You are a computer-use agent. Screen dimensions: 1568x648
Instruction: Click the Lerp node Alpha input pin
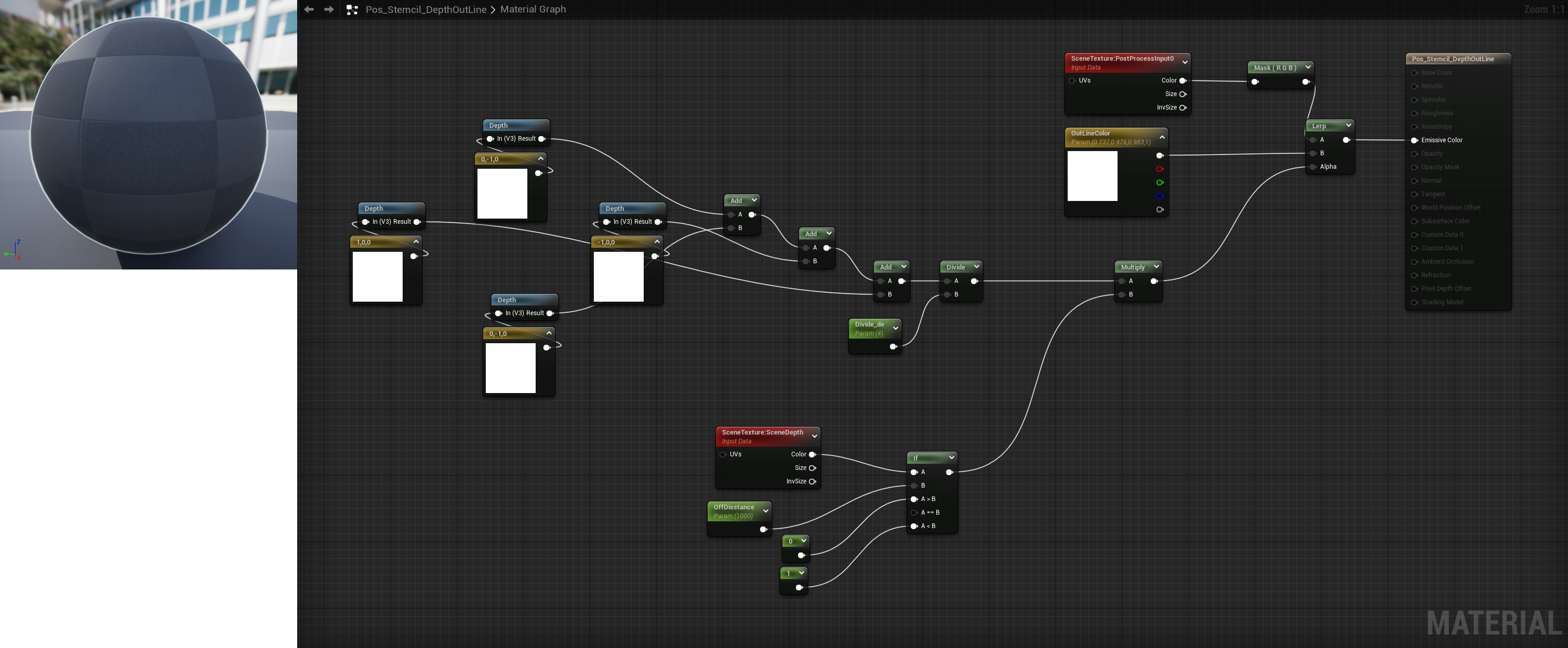(x=1313, y=167)
